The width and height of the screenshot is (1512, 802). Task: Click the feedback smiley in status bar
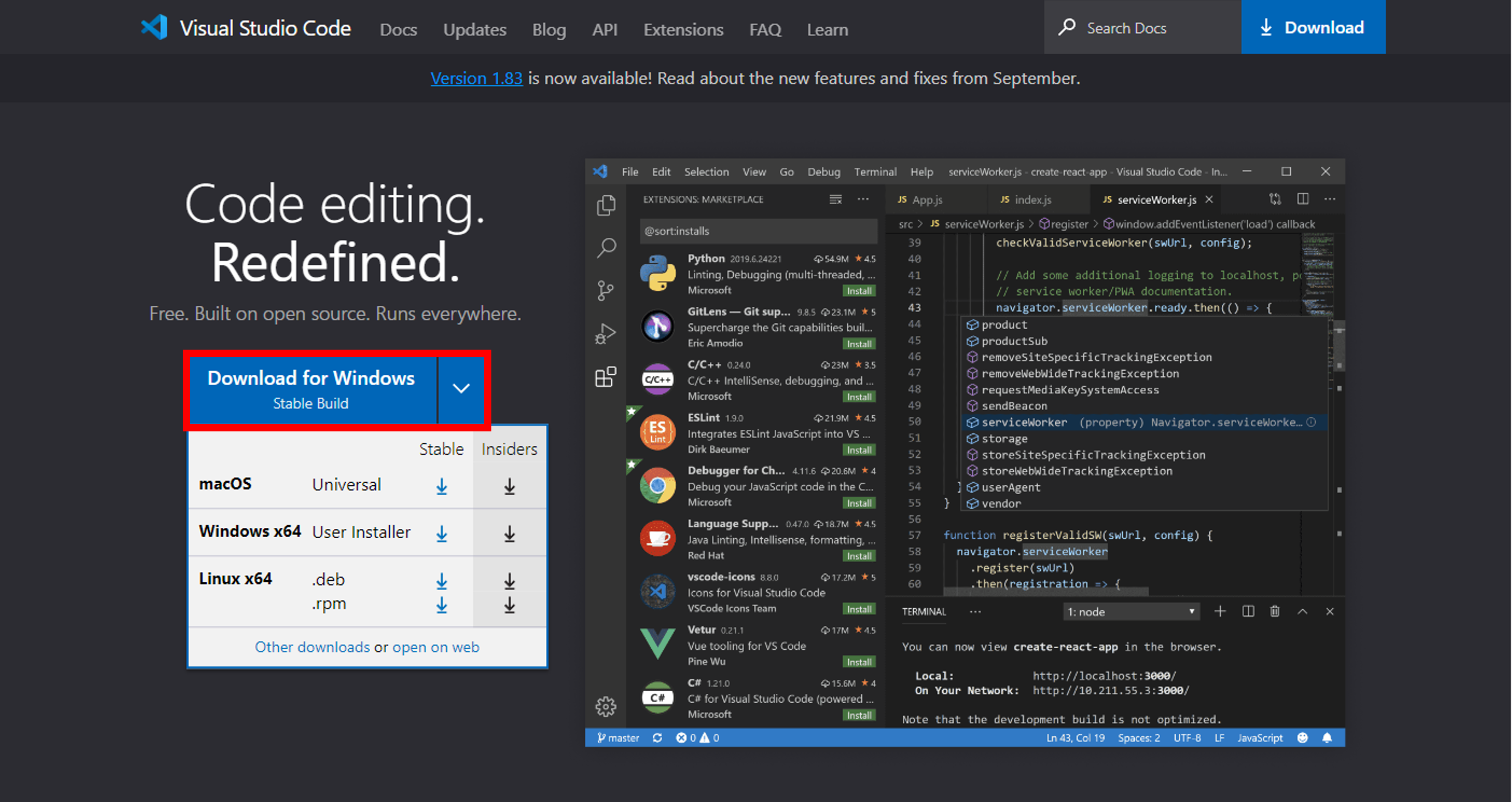1302,737
